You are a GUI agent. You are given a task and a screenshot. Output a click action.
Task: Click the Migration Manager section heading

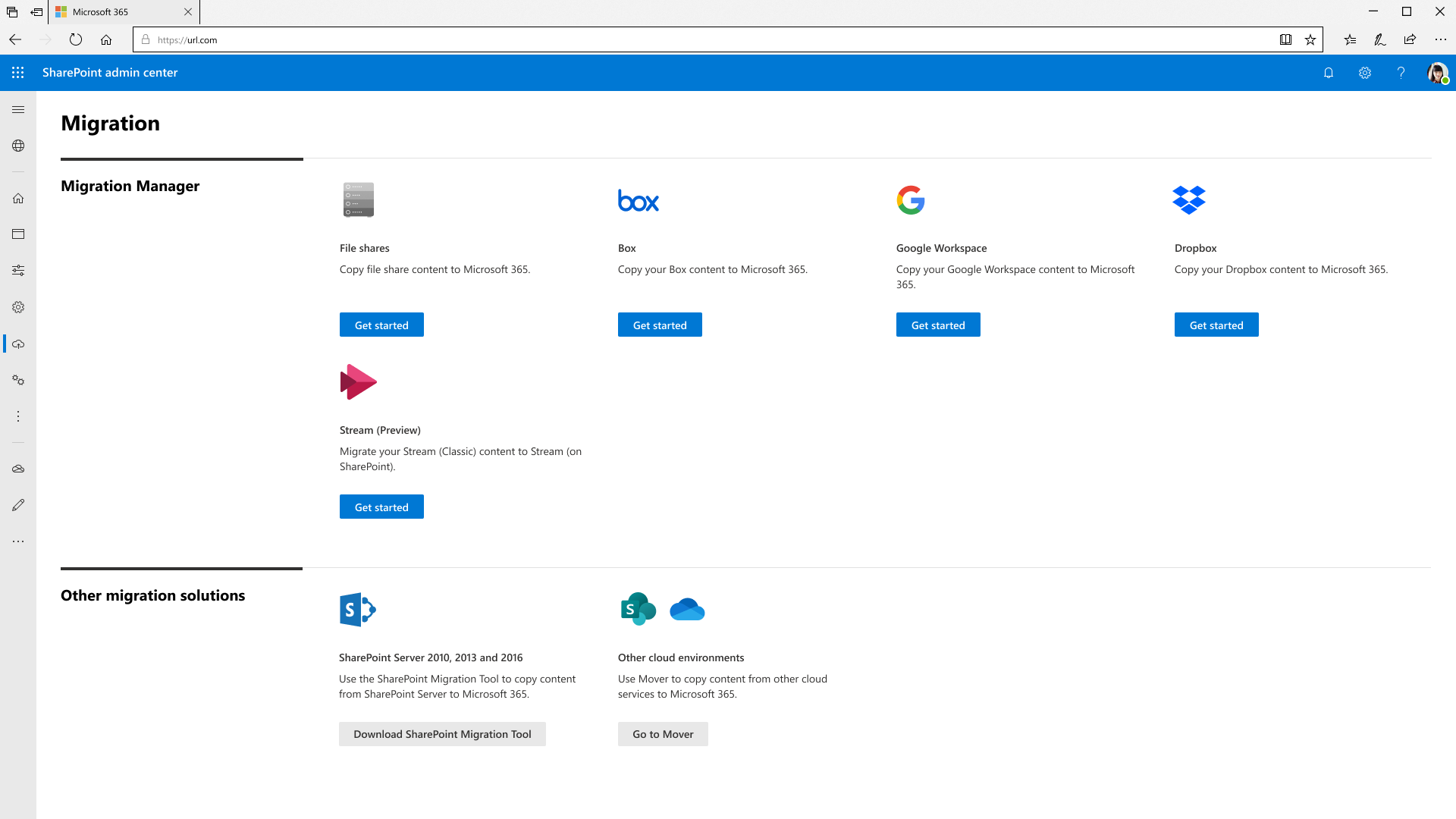click(x=130, y=186)
